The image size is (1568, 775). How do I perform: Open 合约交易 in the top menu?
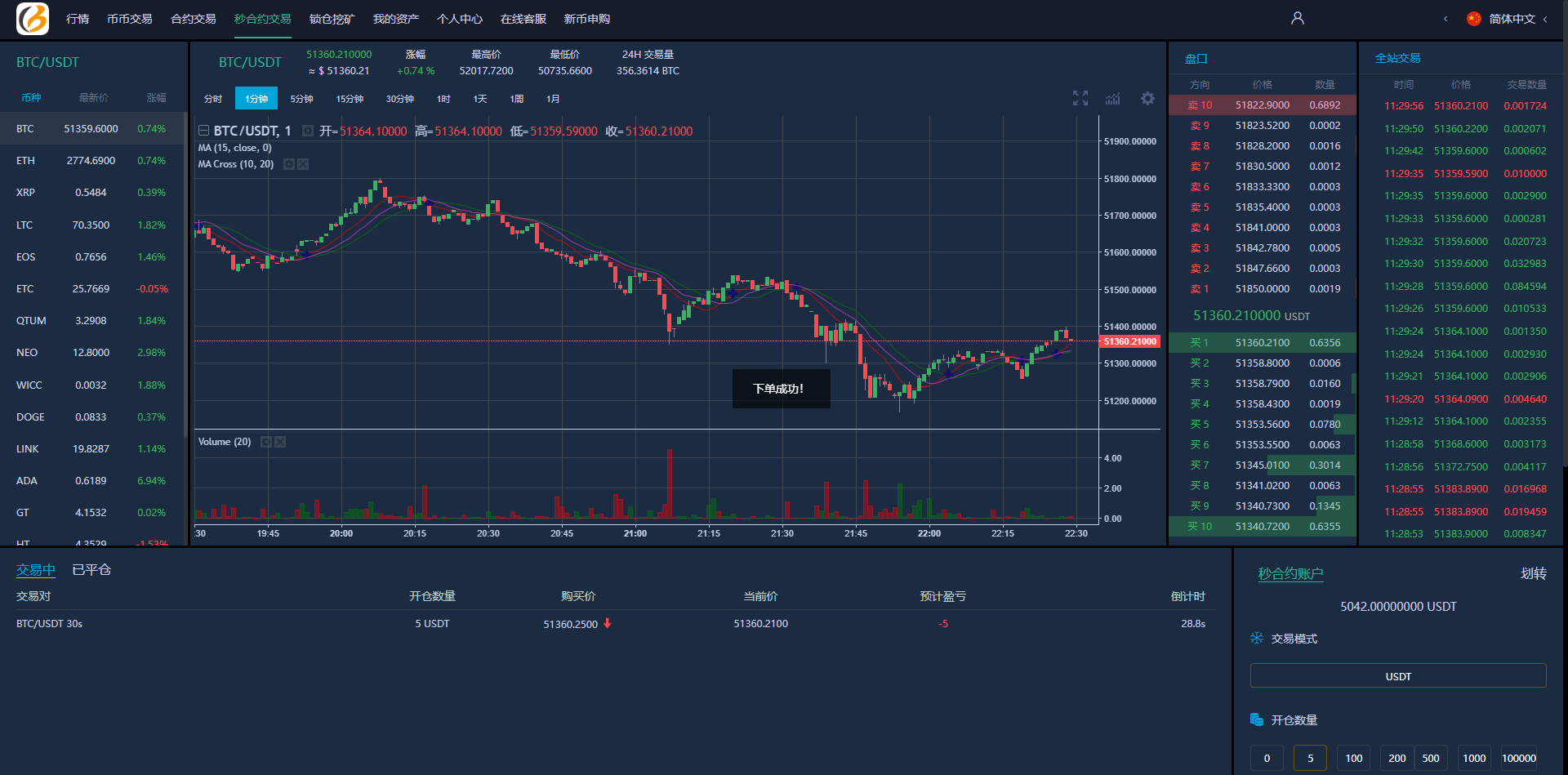[x=193, y=19]
